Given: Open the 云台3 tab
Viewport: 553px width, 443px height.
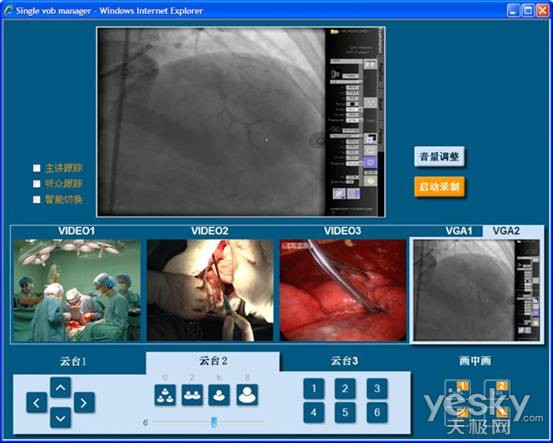Looking at the screenshot, I should coord(345,361).
